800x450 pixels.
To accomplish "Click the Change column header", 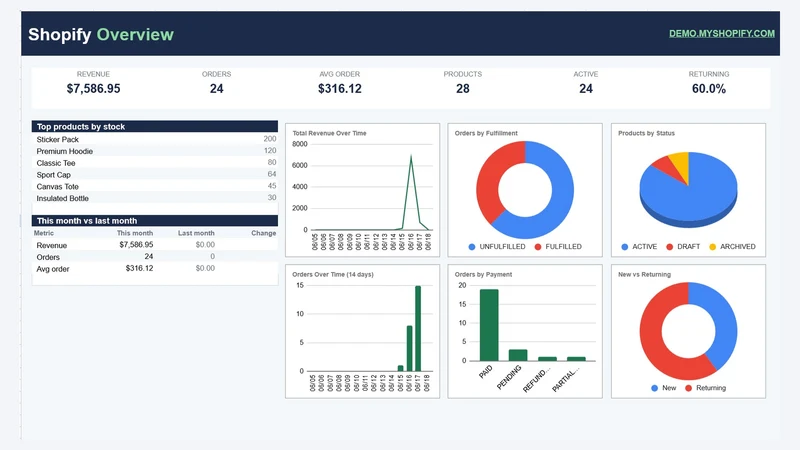I will (x=263, y=233).
